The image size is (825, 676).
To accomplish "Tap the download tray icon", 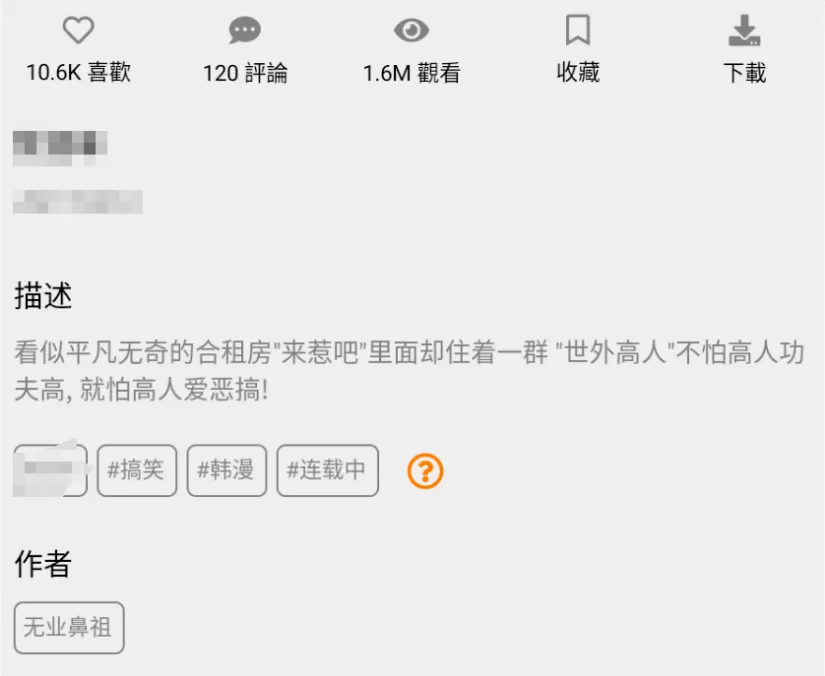I will pos(744,30).
